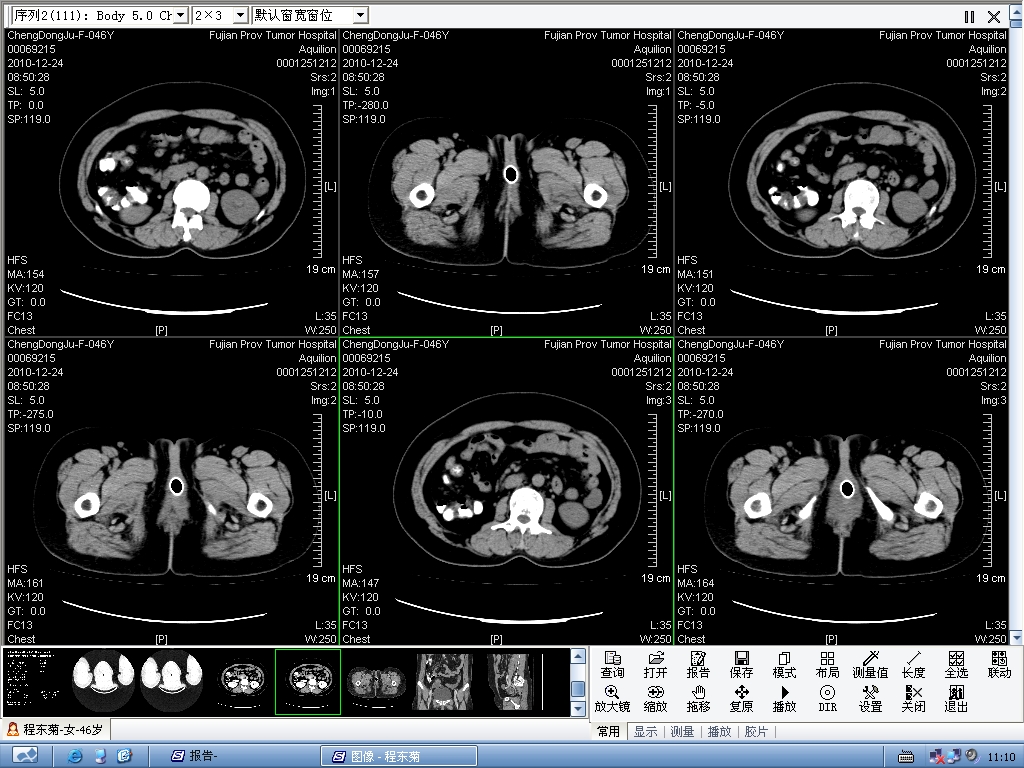
Task: Select the unhighlighted axial abdomen thumbnail left of the green-framed one
Action: coord(240,681)
